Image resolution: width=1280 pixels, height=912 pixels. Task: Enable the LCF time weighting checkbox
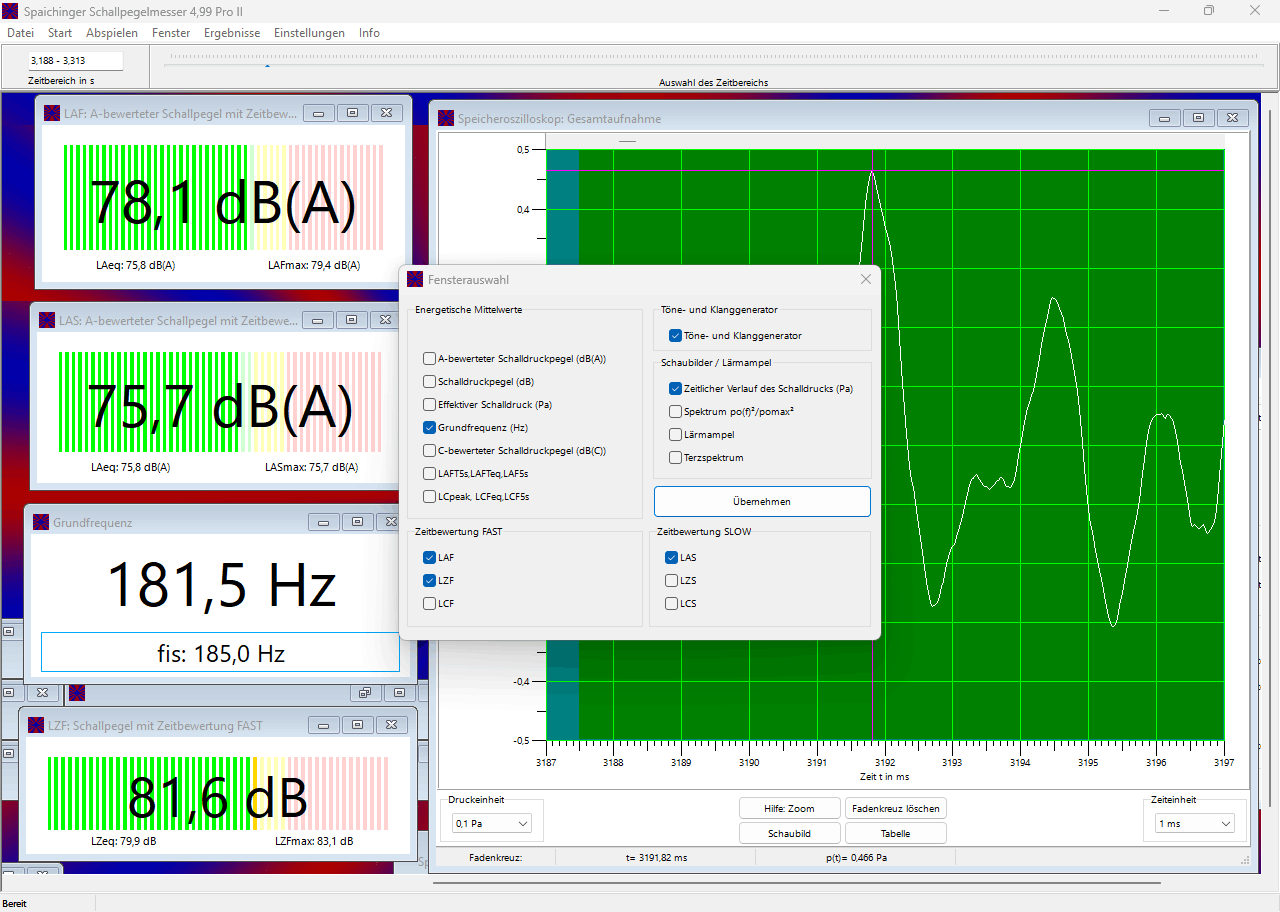[429, 603]
